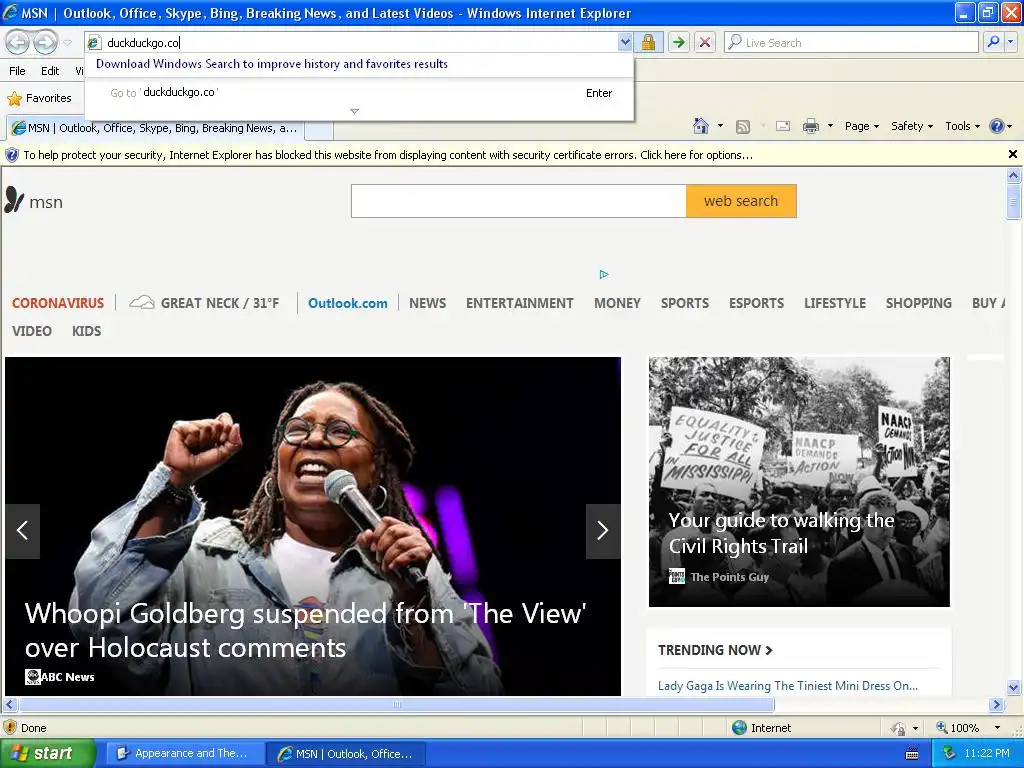Open the recent pages dropdown beside Forward

(67, 43)
